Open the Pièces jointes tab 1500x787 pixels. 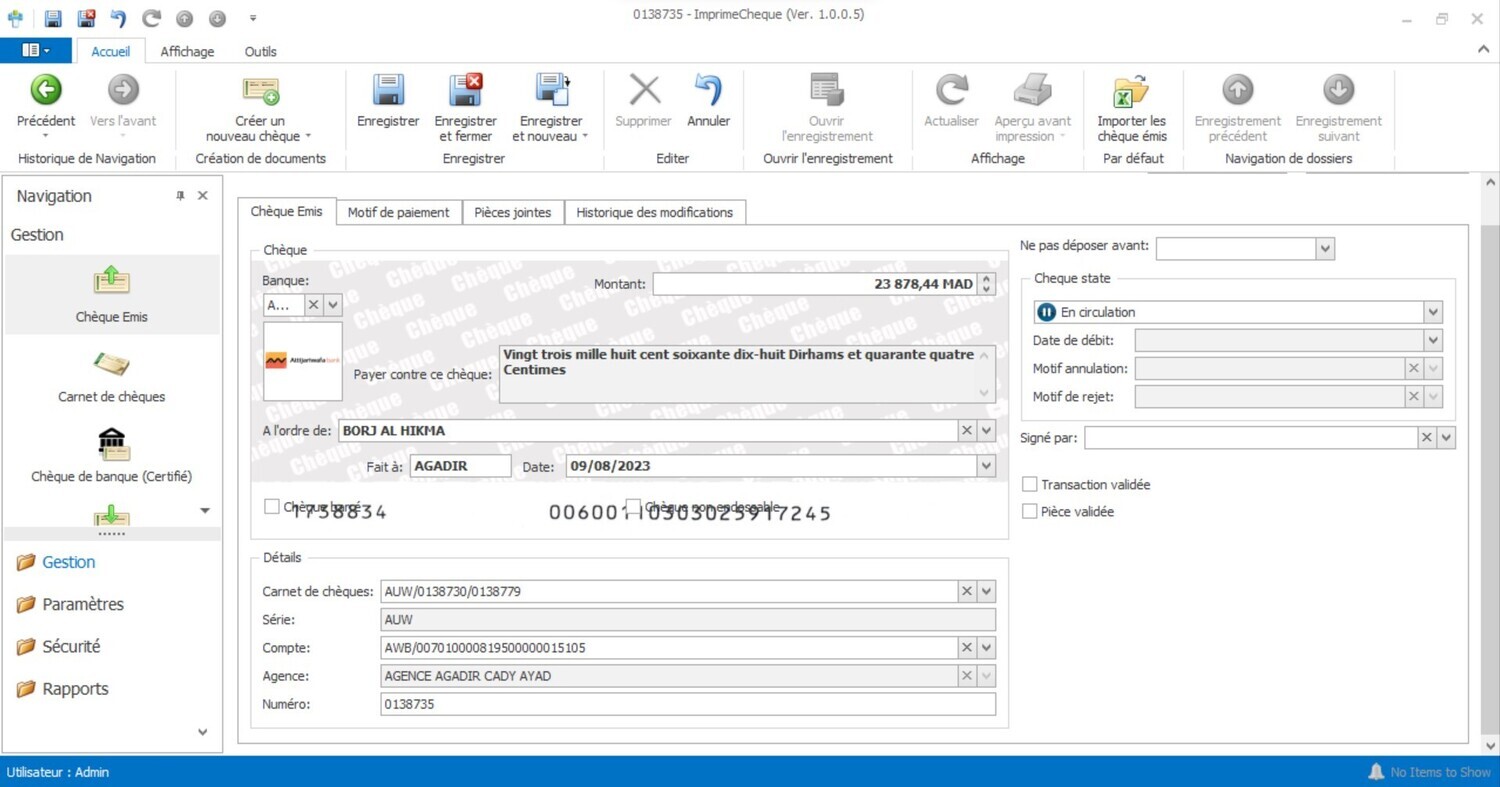point(513,212)
